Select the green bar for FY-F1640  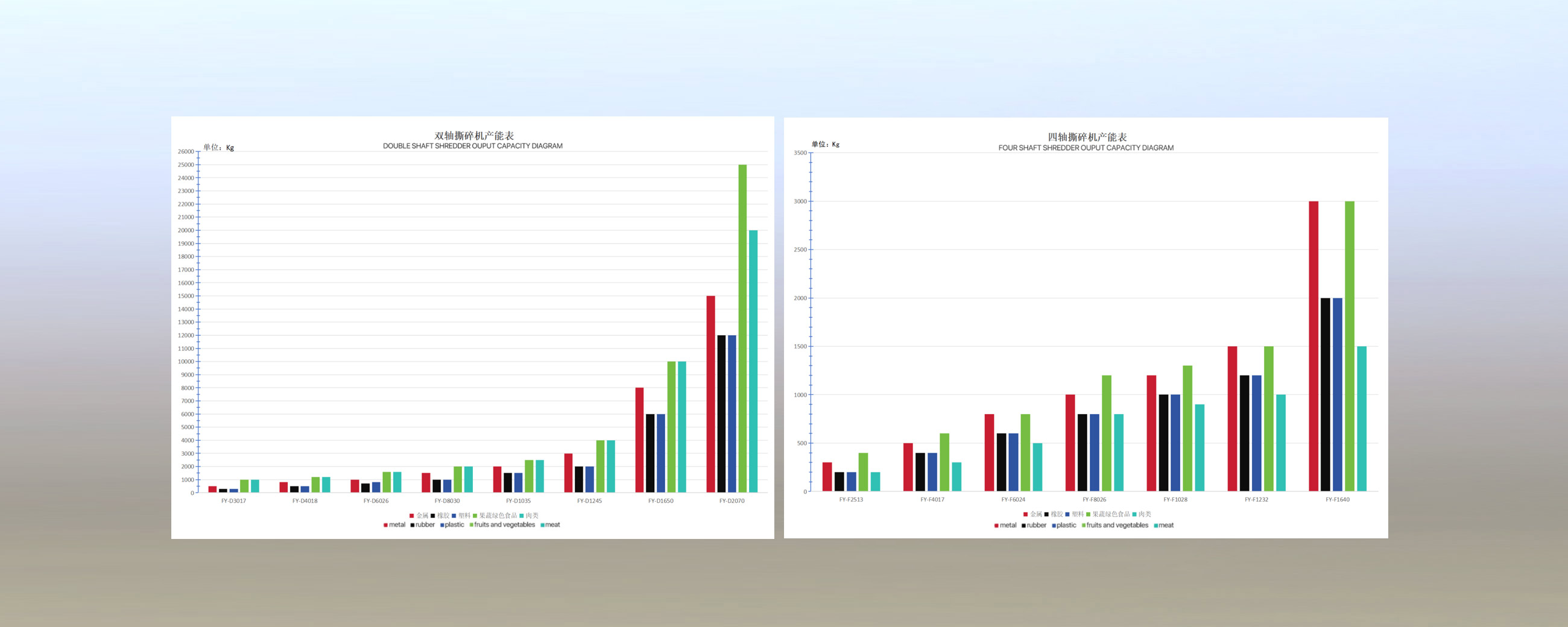pos(1350,346)
